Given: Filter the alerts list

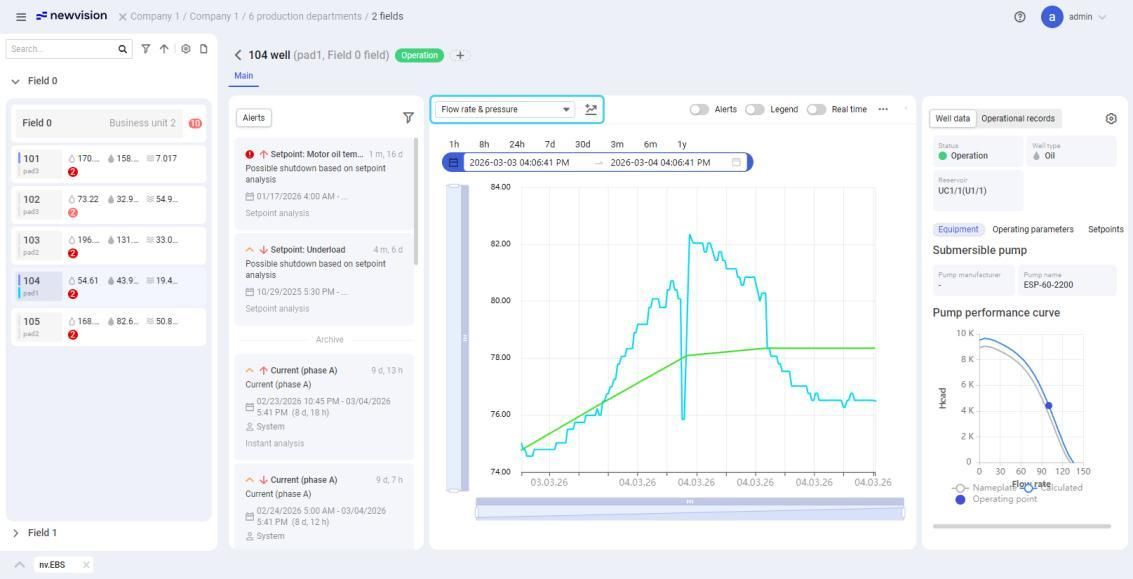Looking at the screenshot, I should pos(408,117).
